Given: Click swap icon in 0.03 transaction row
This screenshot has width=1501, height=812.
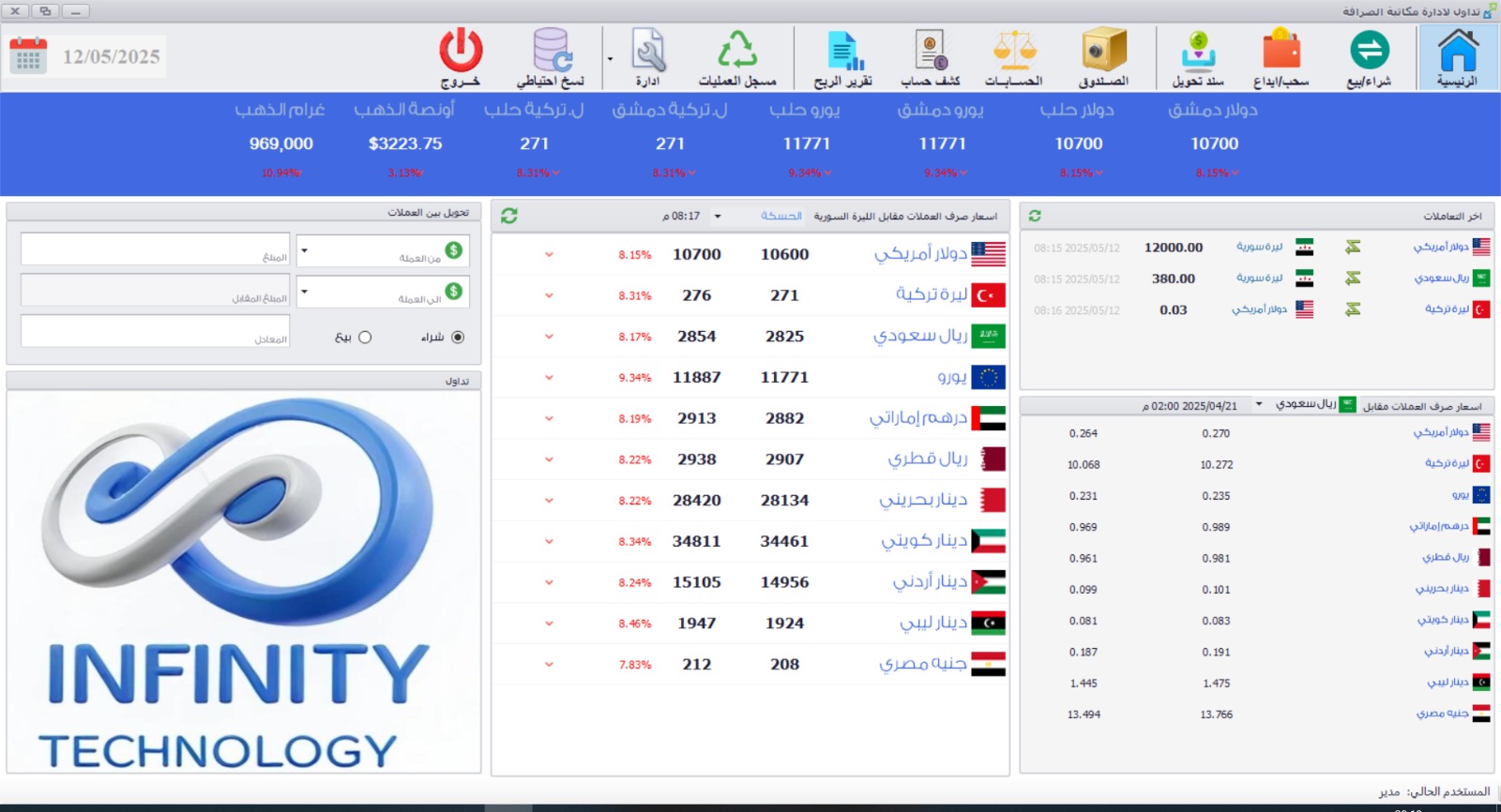Looking at the screenshot, I should point(1352,309).
